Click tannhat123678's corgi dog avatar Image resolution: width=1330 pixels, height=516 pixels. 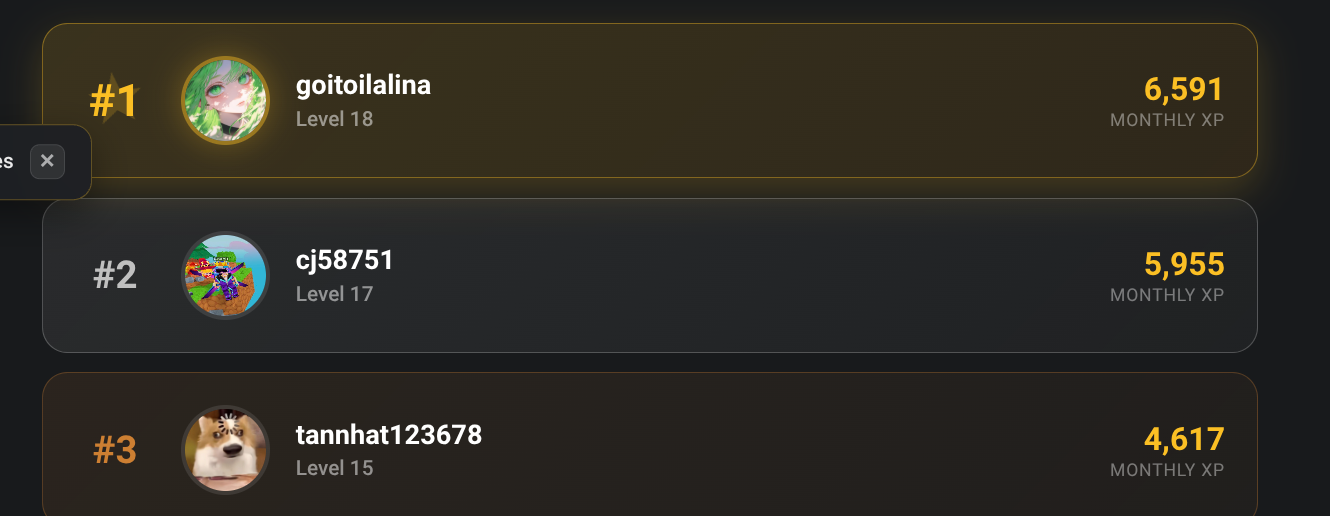(225, 449)
